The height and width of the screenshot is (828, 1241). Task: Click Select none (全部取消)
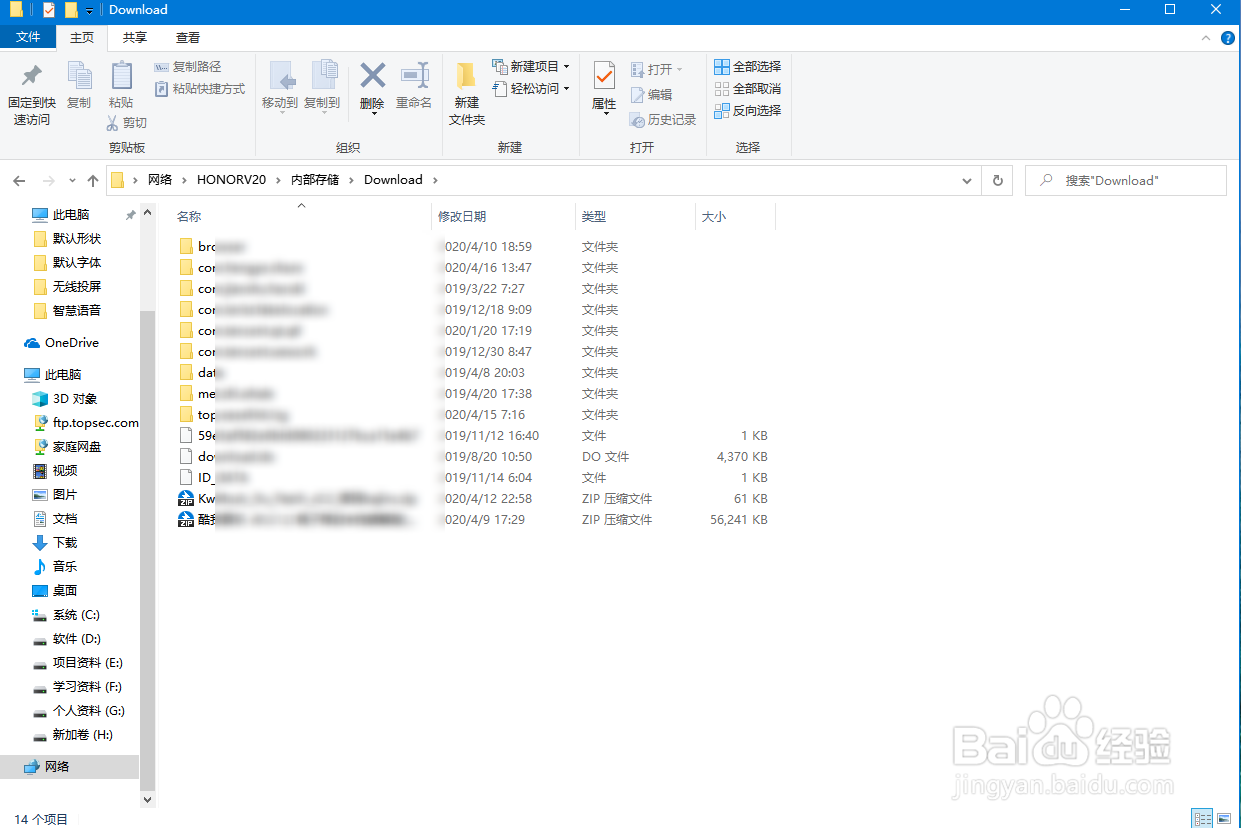[x=748, y=89]
